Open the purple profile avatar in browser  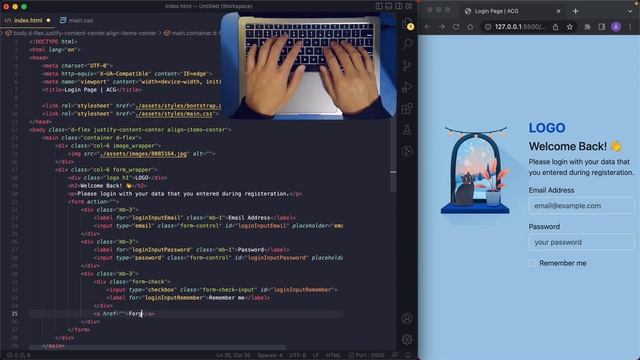pyautogui.click(x=616, y=27)
